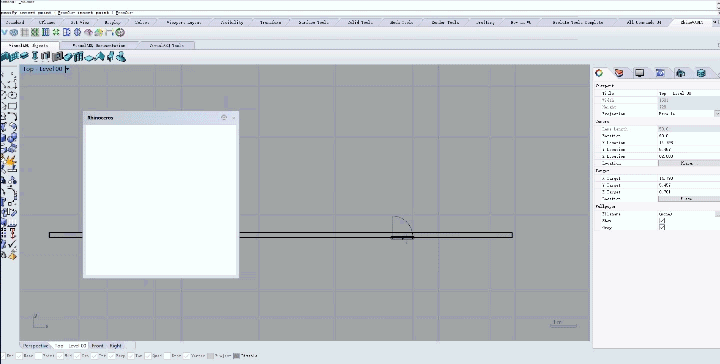This screenshot has width=720, height=364.
Task: Toggle the Show wallpaper checkbox
Action: (662, 221)
